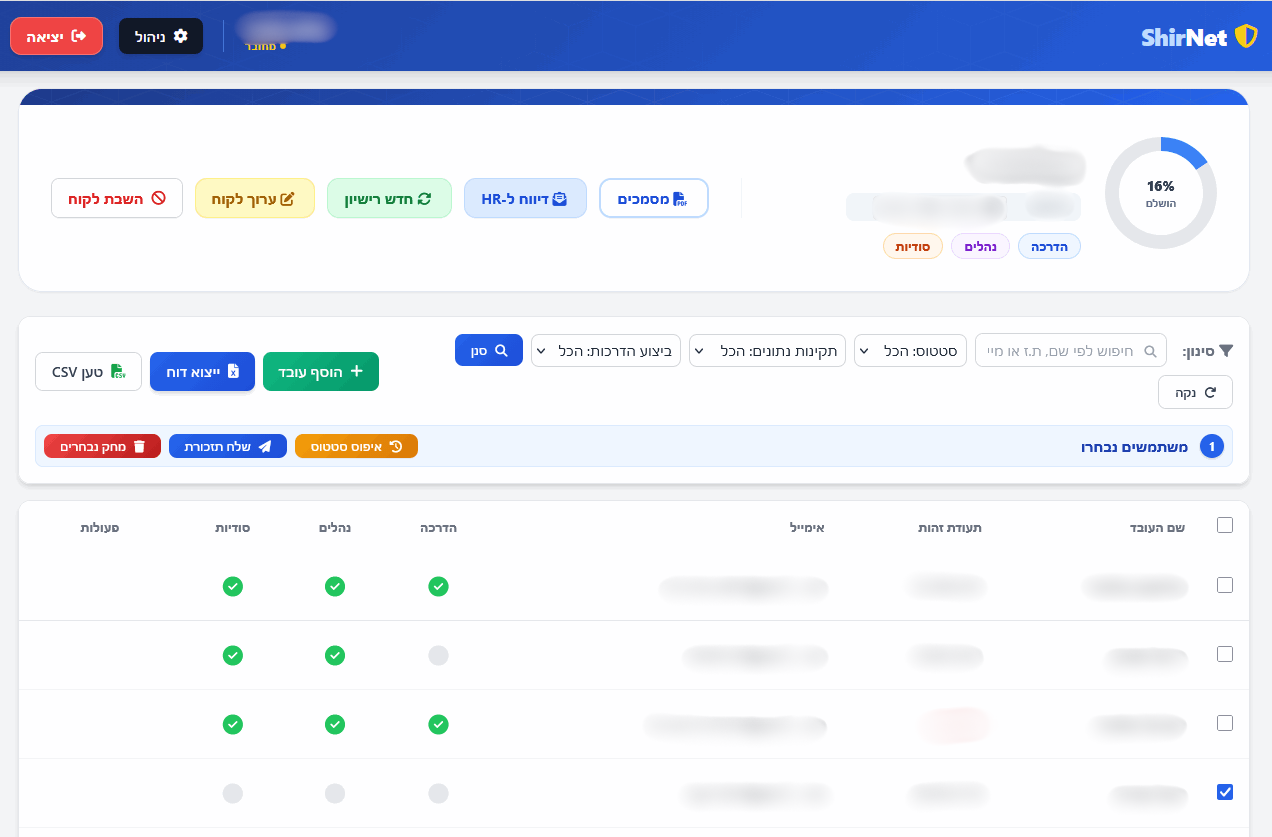Open the ביצוע הדרכות: הכל dropdown

[606, 351]
